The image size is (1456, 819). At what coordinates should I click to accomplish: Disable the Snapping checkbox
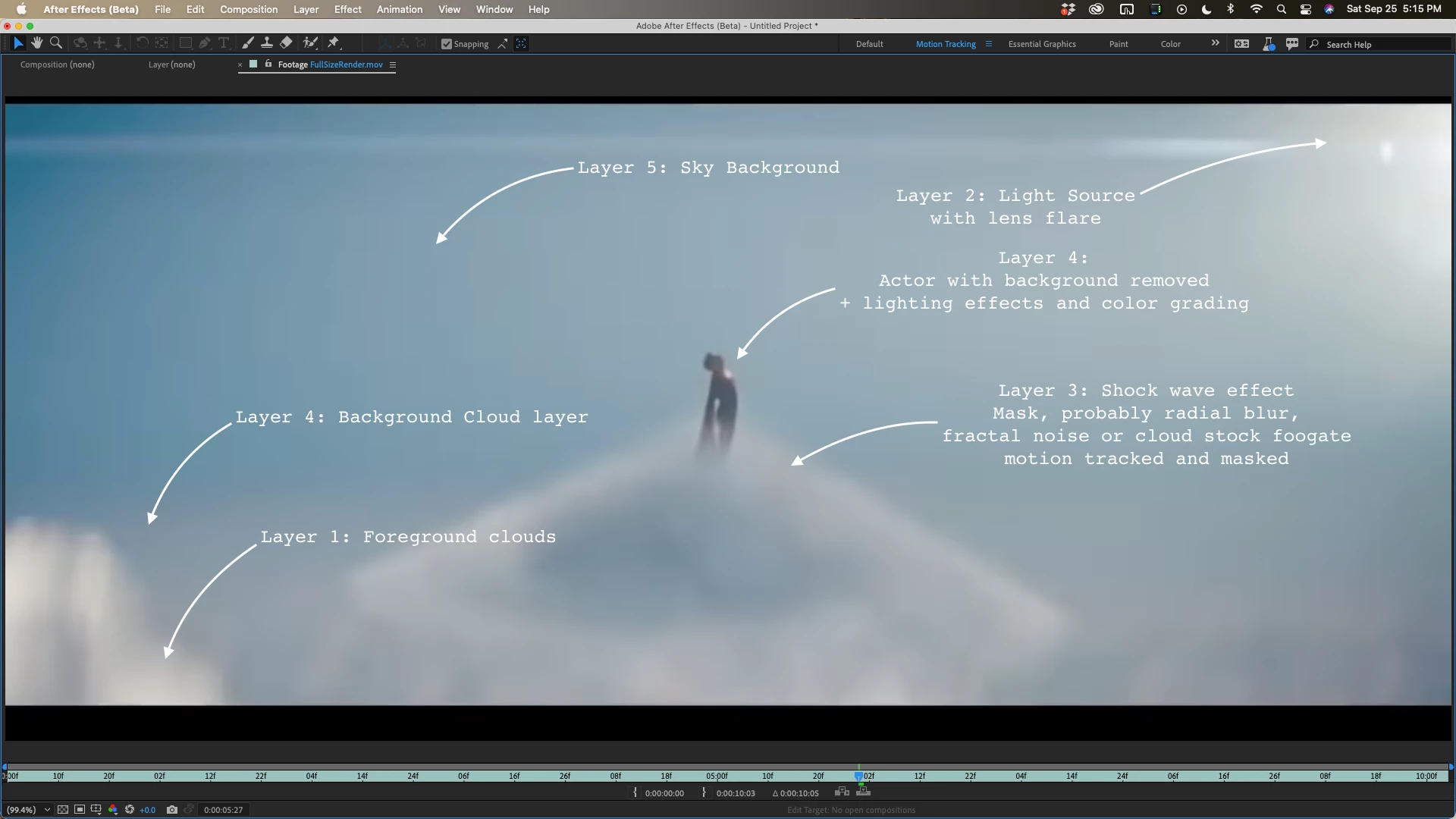point(447,44)
